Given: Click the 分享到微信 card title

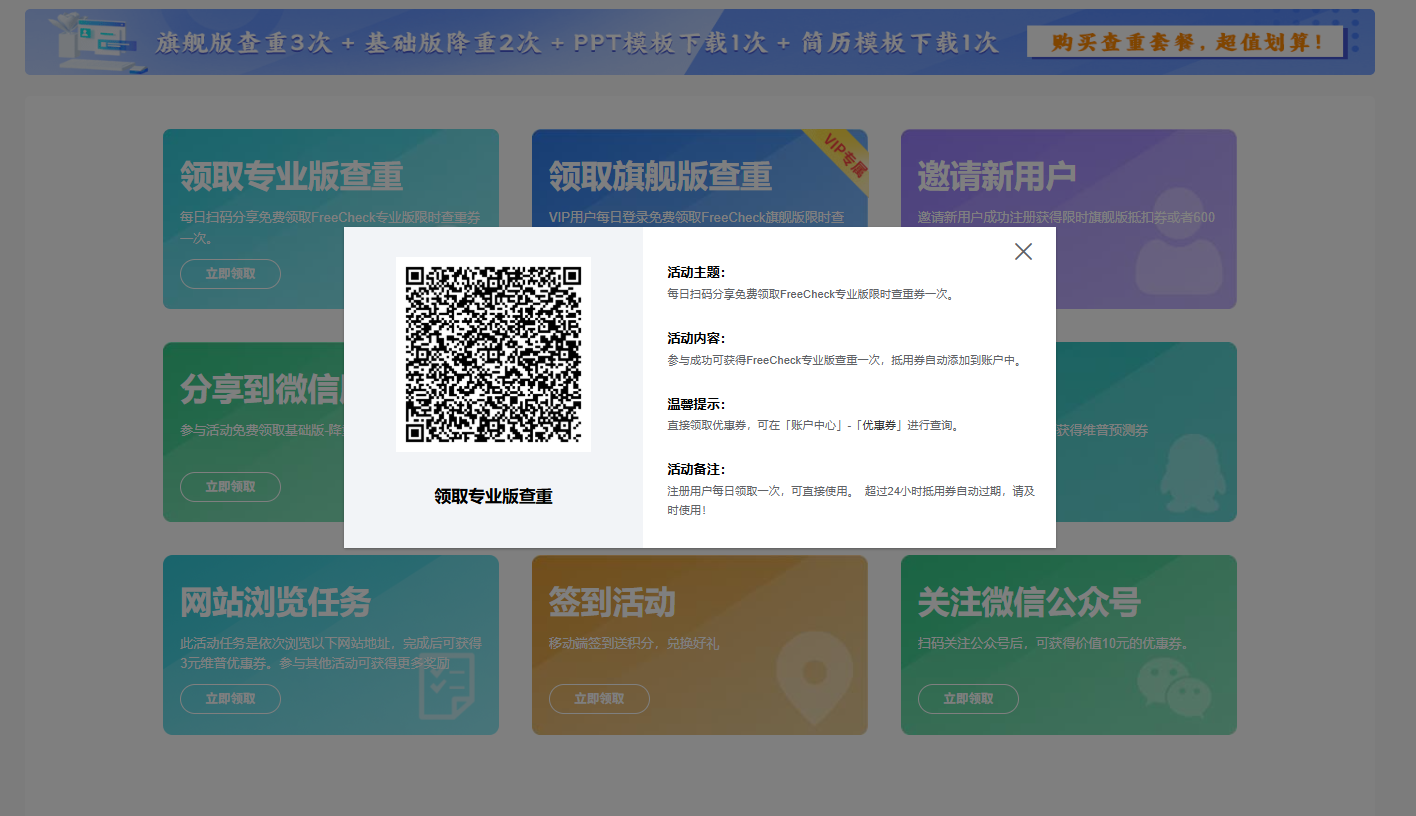Looking at the screenshot, I should point(262,390).
